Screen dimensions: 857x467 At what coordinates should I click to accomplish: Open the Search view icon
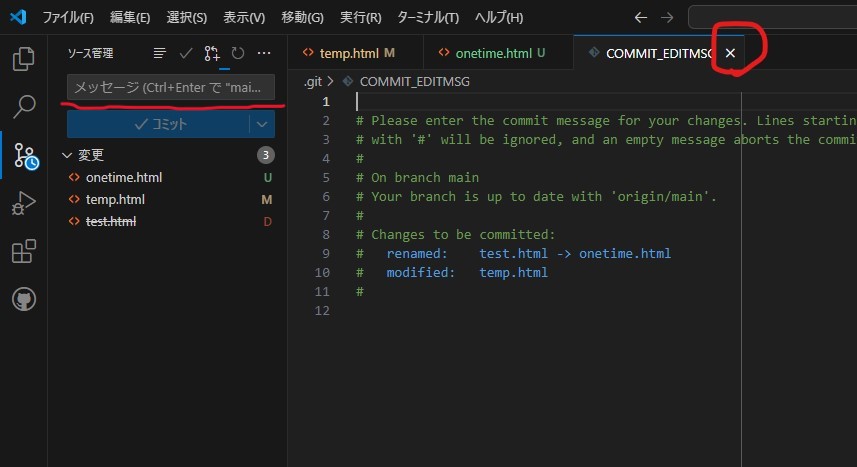pyautogui.click(x=23, y=106)
